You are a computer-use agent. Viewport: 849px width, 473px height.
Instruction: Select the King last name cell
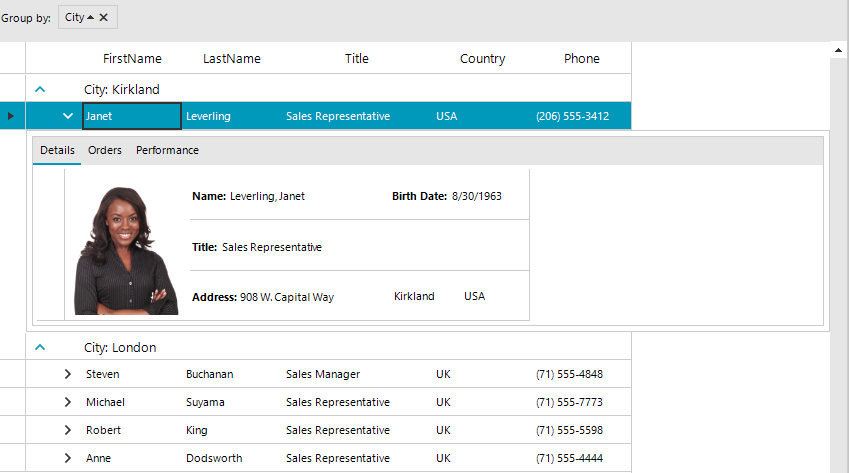[x=232, y=430]
